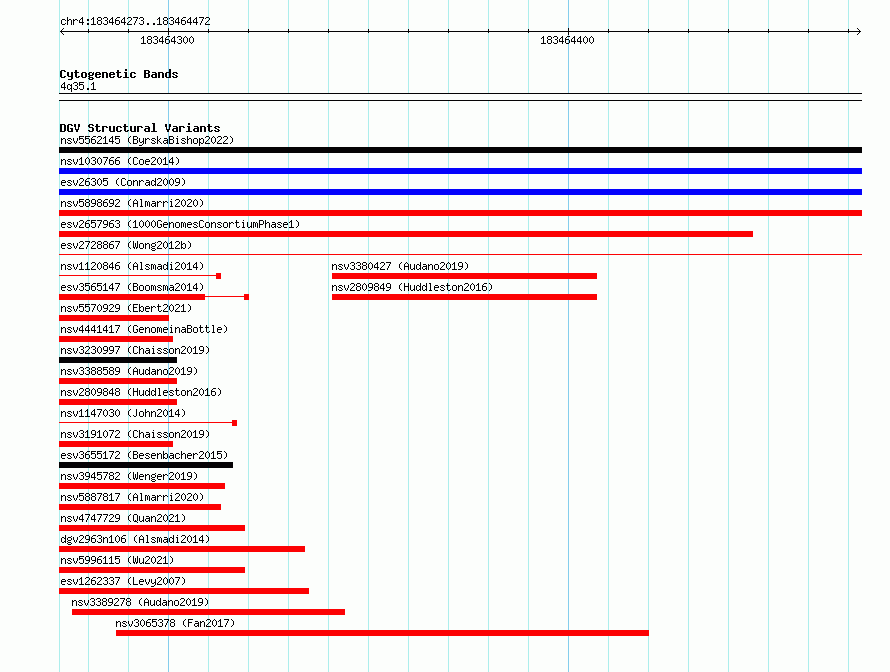Click the red nsv3389278 Audano2019 bar
This screenshot has height=672, width=890.
(208, 612)
